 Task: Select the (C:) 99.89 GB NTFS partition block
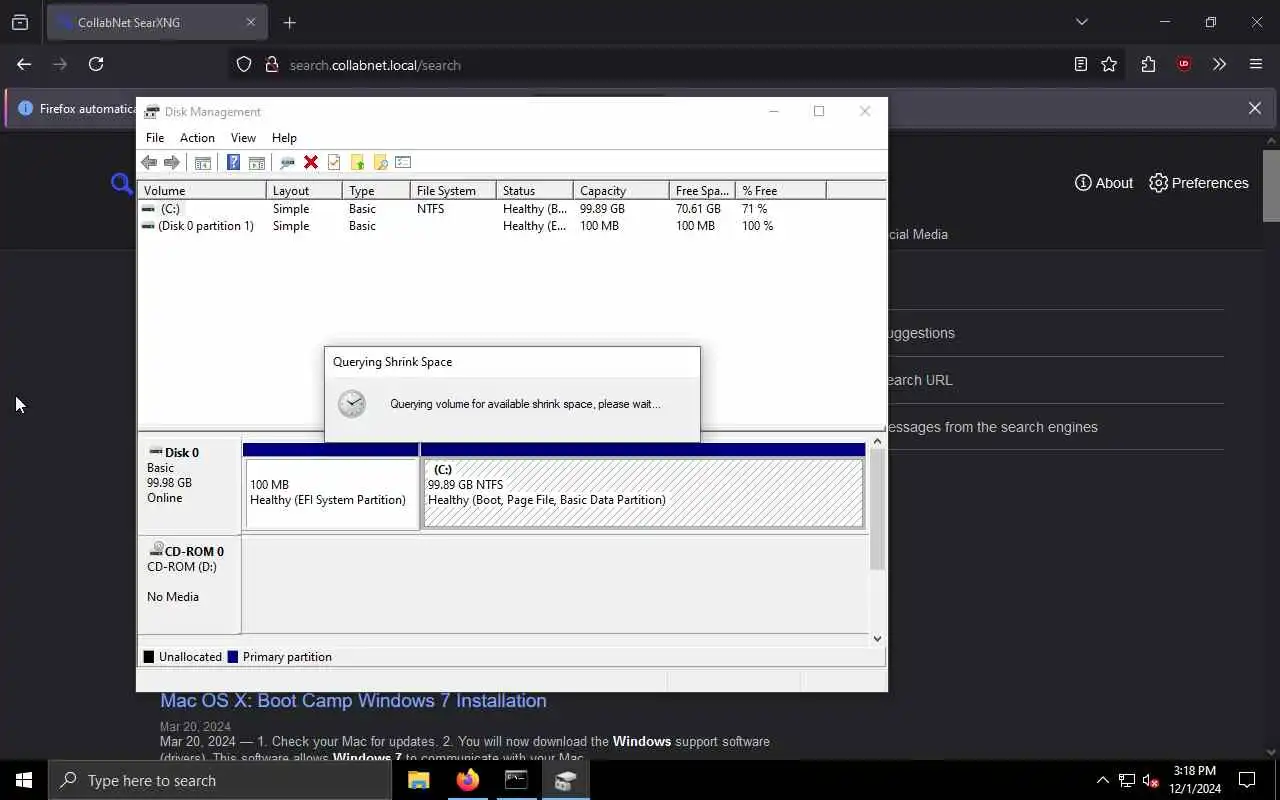click(643, 487)
